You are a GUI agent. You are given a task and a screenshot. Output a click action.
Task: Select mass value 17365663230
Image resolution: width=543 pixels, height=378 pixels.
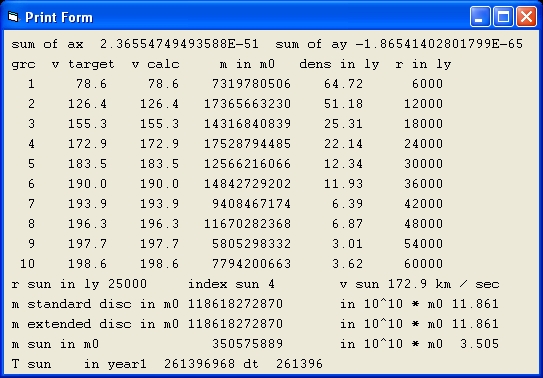pyautogui.click(x=247, y=104)
